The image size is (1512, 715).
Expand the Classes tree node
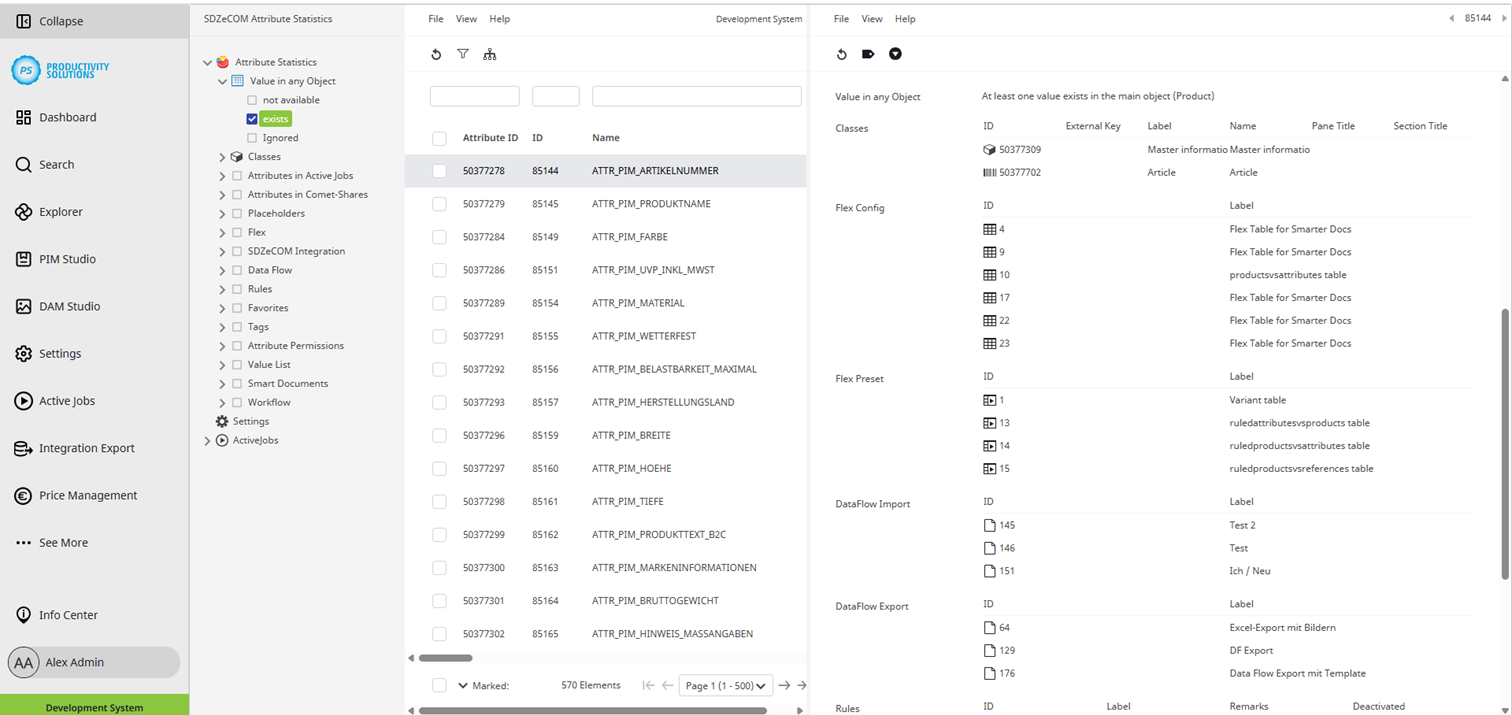pyautogui.click(x=221, y=156)
